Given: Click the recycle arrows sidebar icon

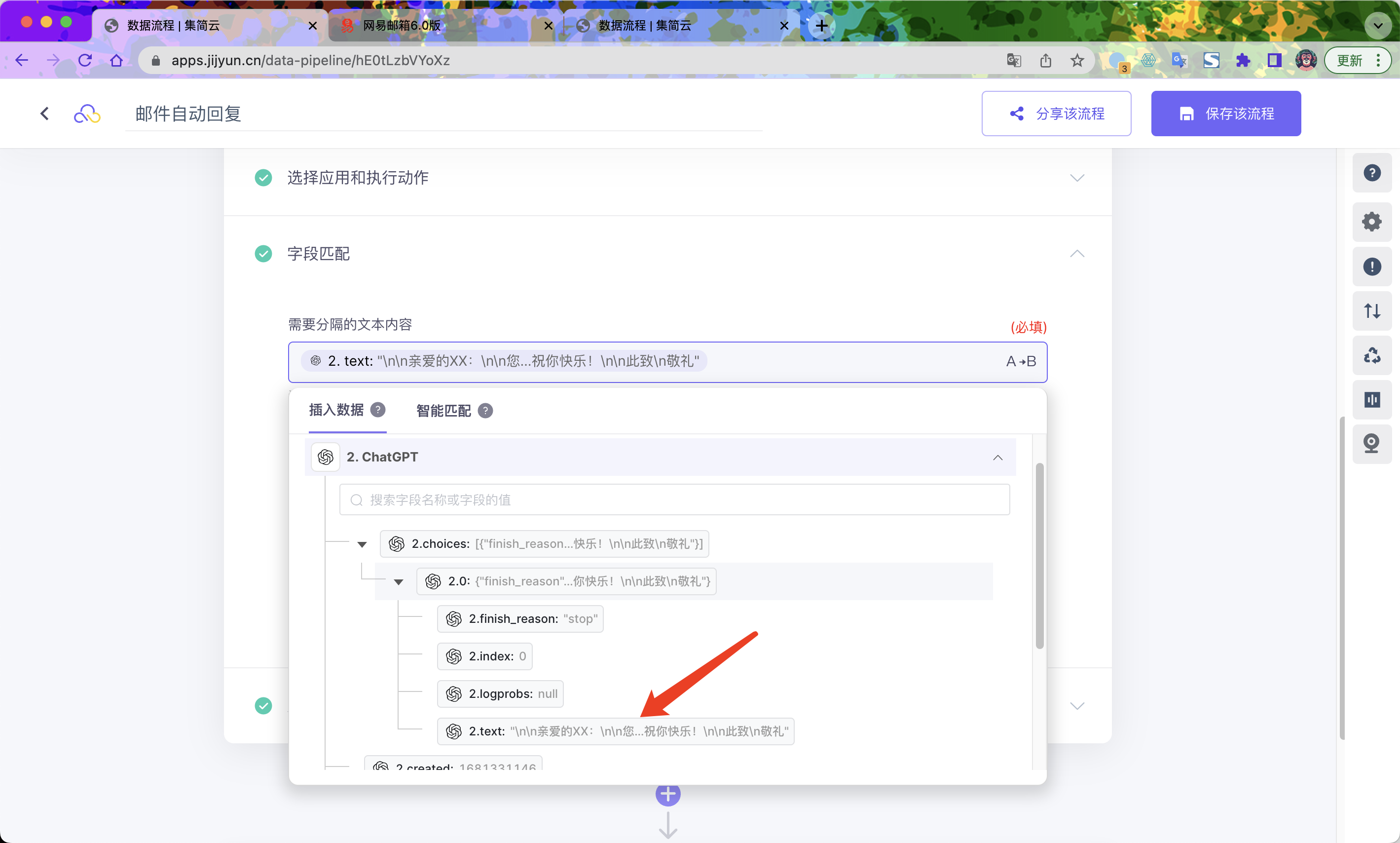Looking at the screenshot, I should coord(1371,355).
